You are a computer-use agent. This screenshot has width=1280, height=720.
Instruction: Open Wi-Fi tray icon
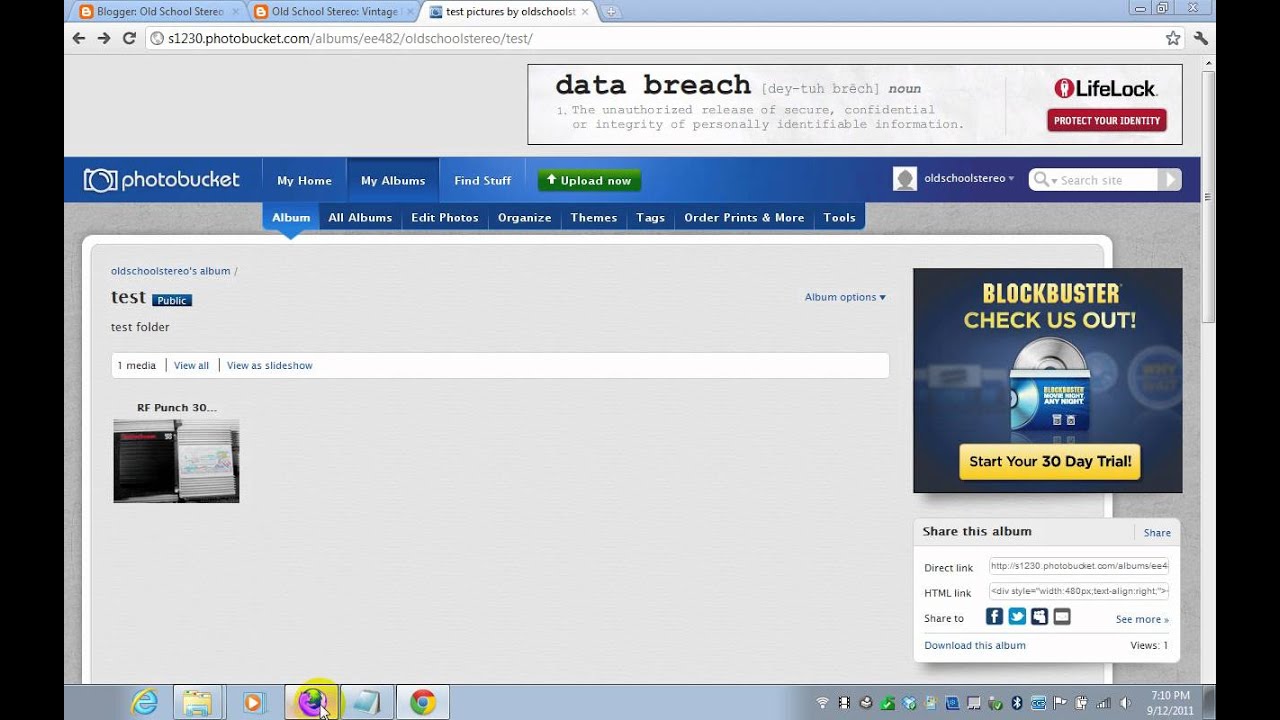point(823,703)
